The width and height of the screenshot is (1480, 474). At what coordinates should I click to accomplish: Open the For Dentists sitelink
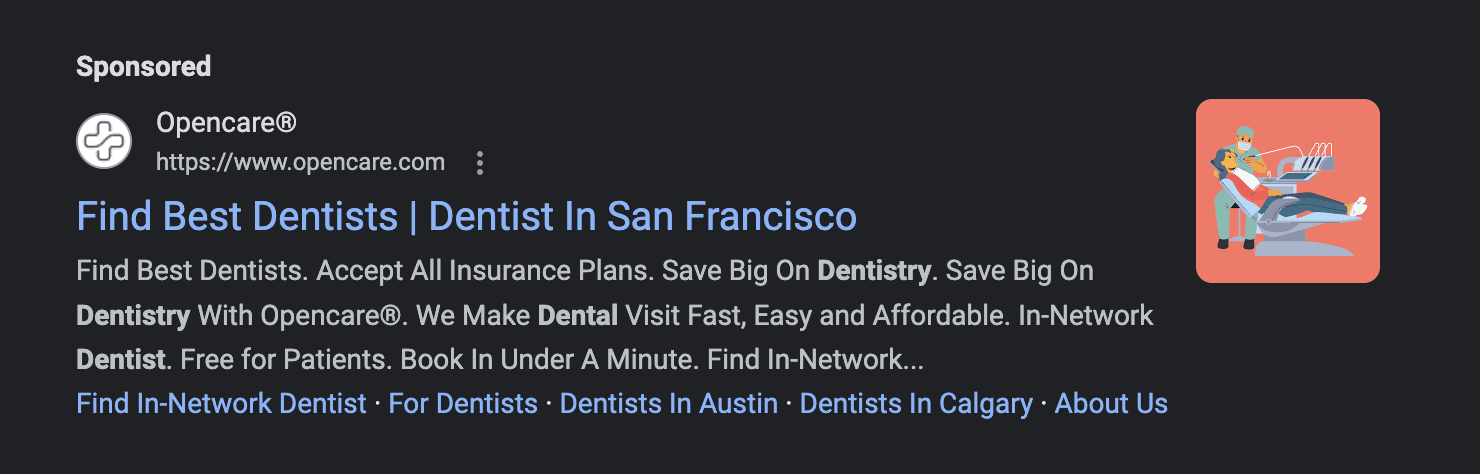[463, 404]
